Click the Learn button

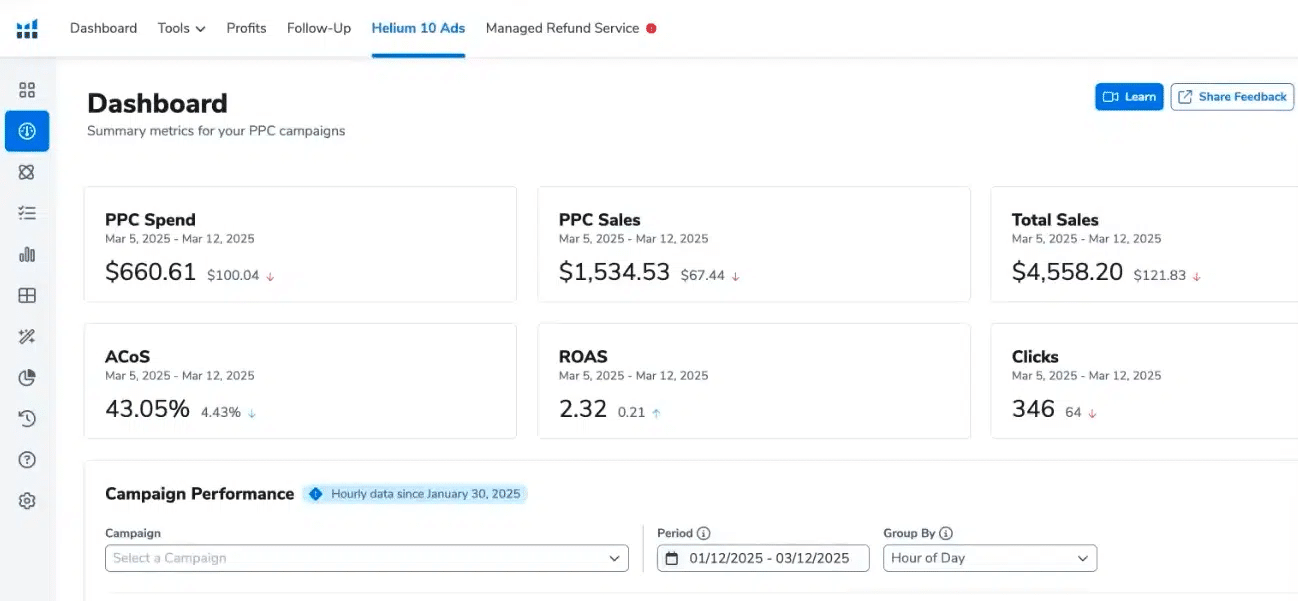click(1129, 97)
